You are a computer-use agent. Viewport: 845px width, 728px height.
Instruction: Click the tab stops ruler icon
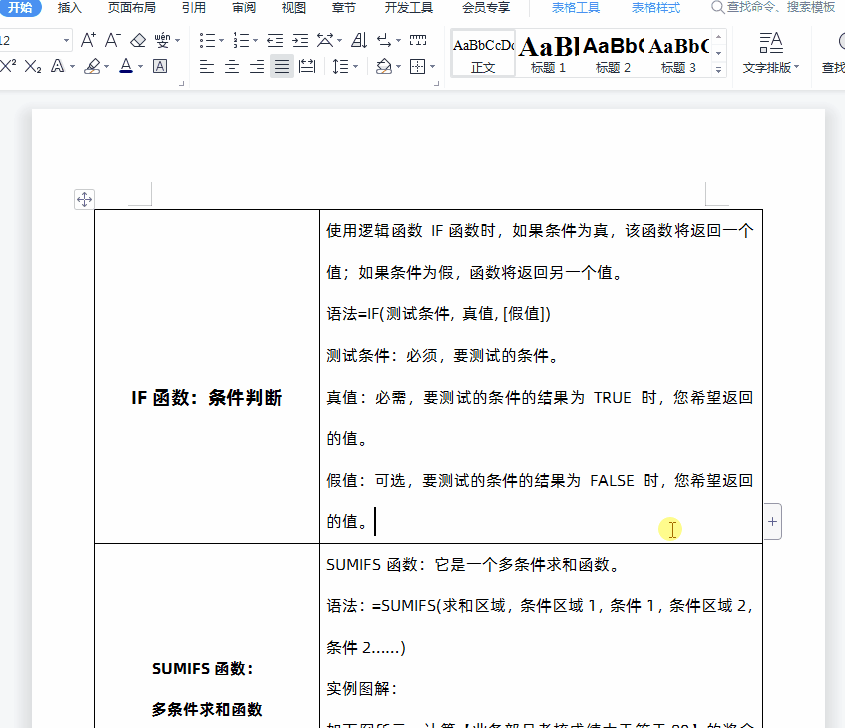[418, 40]
